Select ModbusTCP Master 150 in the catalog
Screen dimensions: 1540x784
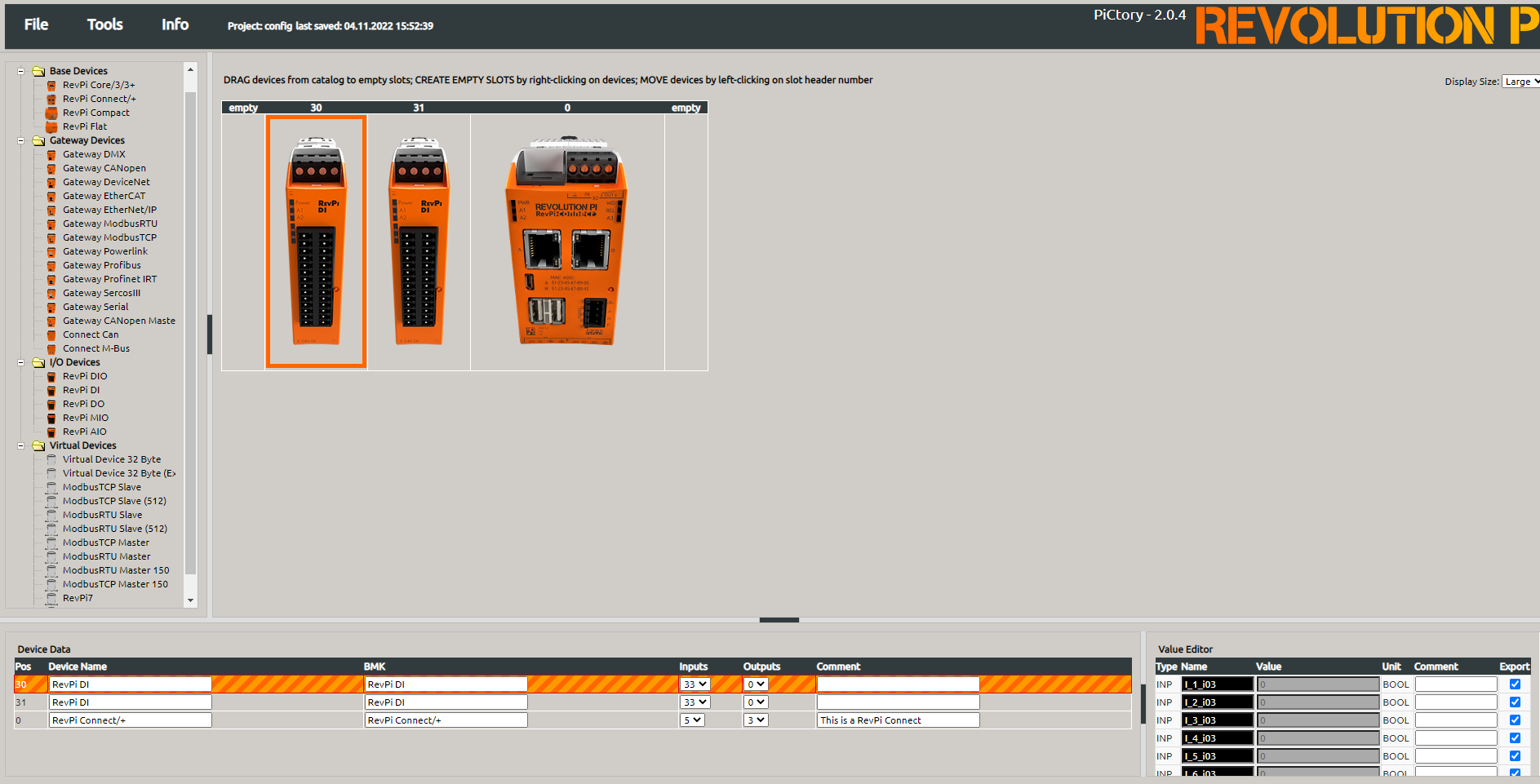116,584
